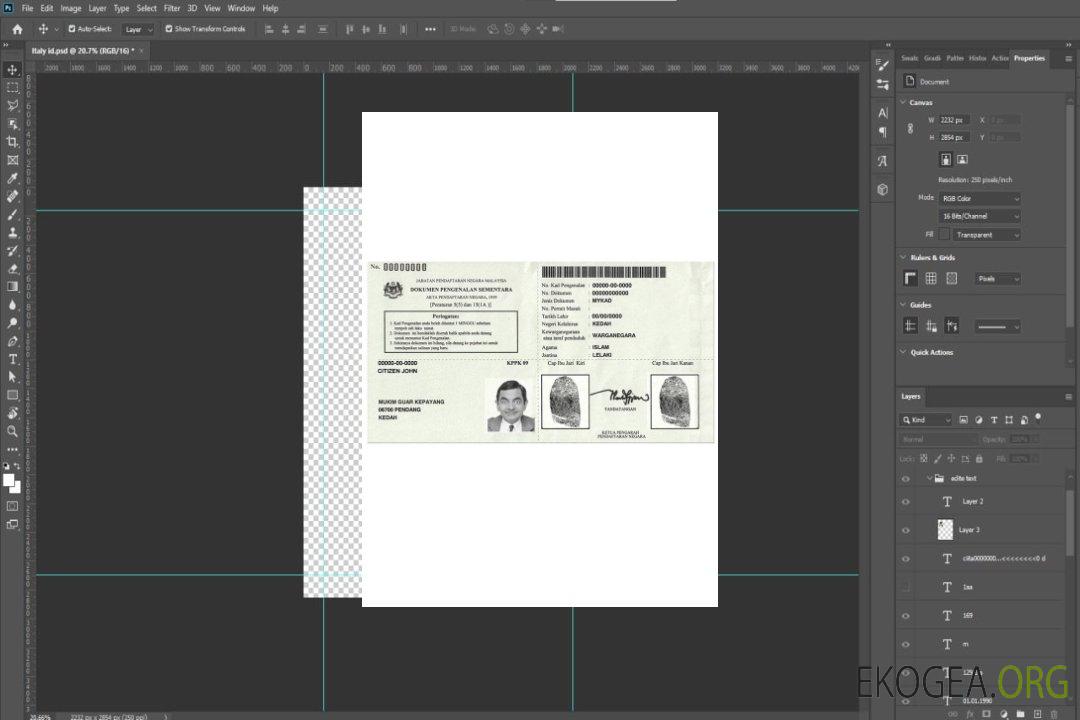1080x720 pixels.
Task: Select the Zoom tool
Action: tap(12, 431)
